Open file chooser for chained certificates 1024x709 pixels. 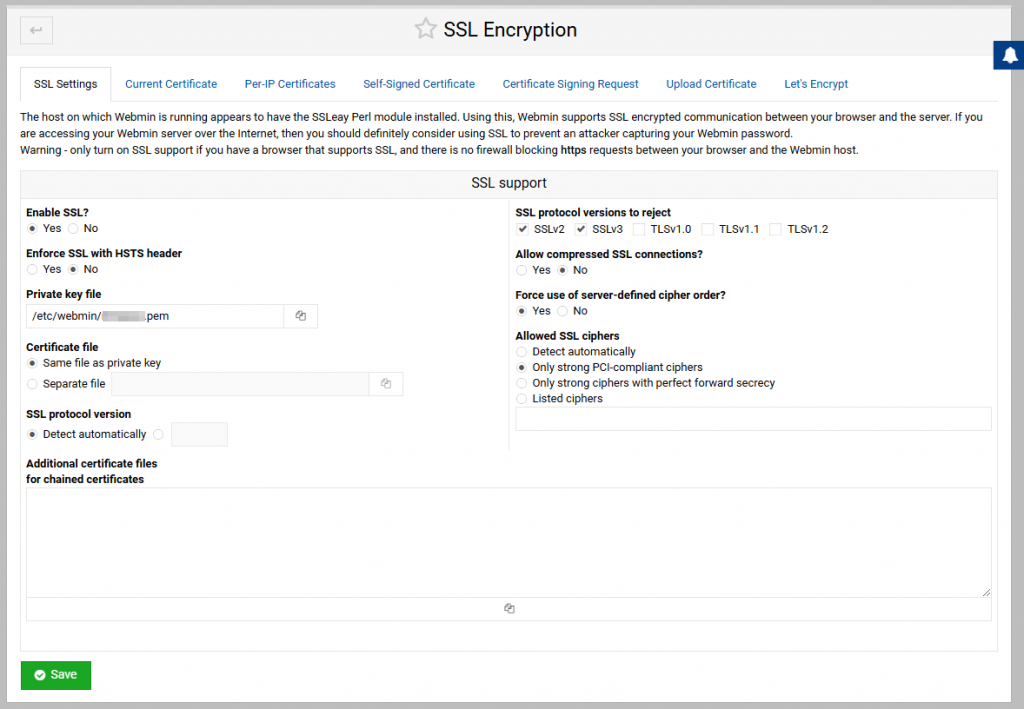(509, 608)
